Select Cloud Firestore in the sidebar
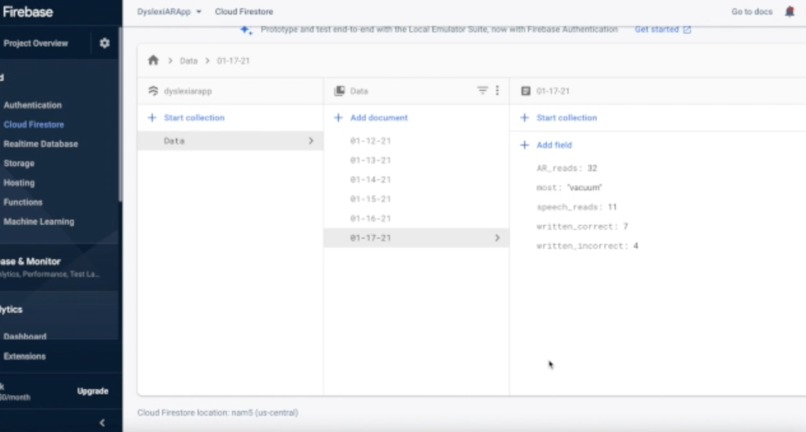The height and width of the screenshot is (432, 806). point(34,124)
